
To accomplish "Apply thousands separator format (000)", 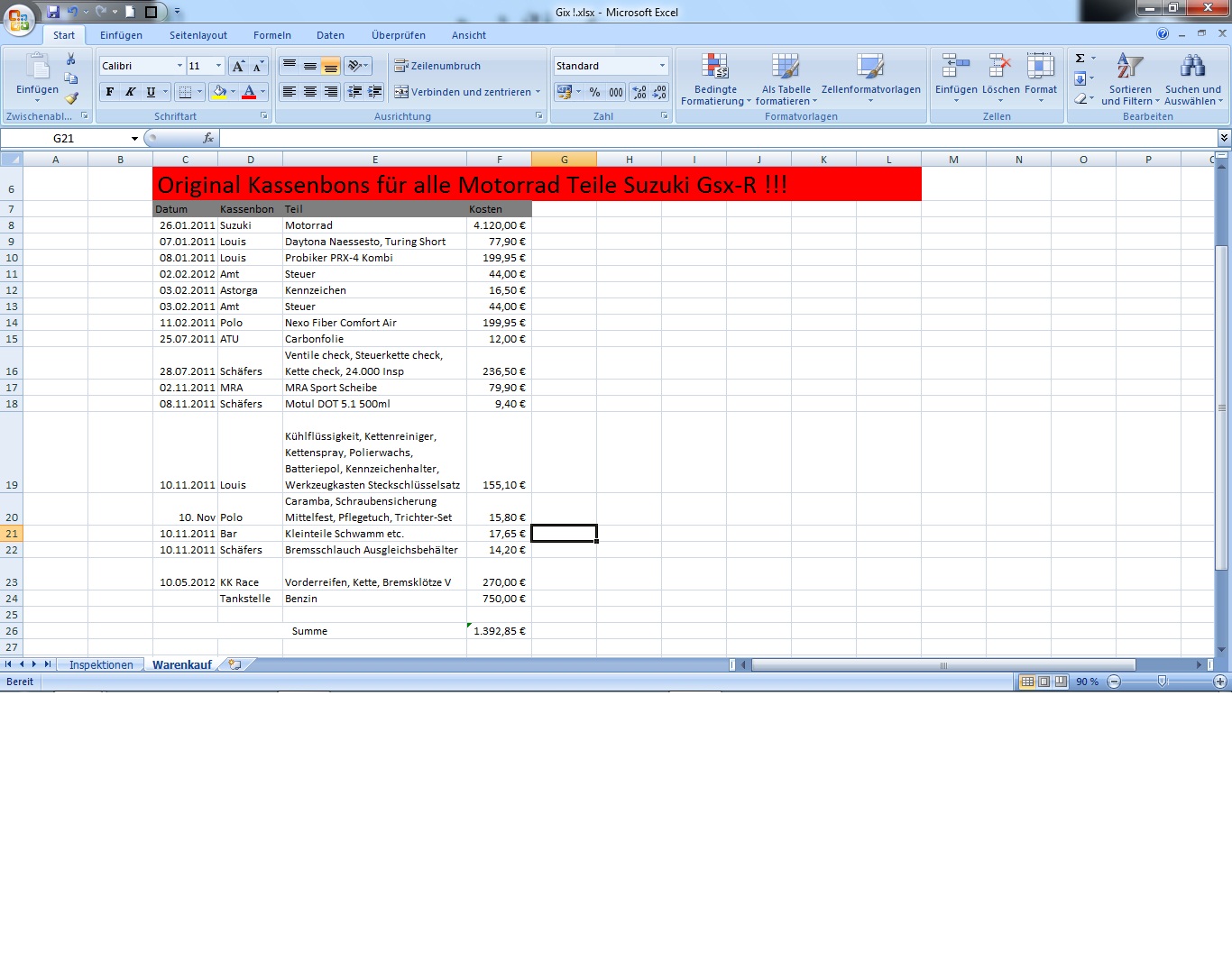I will 616,92.
